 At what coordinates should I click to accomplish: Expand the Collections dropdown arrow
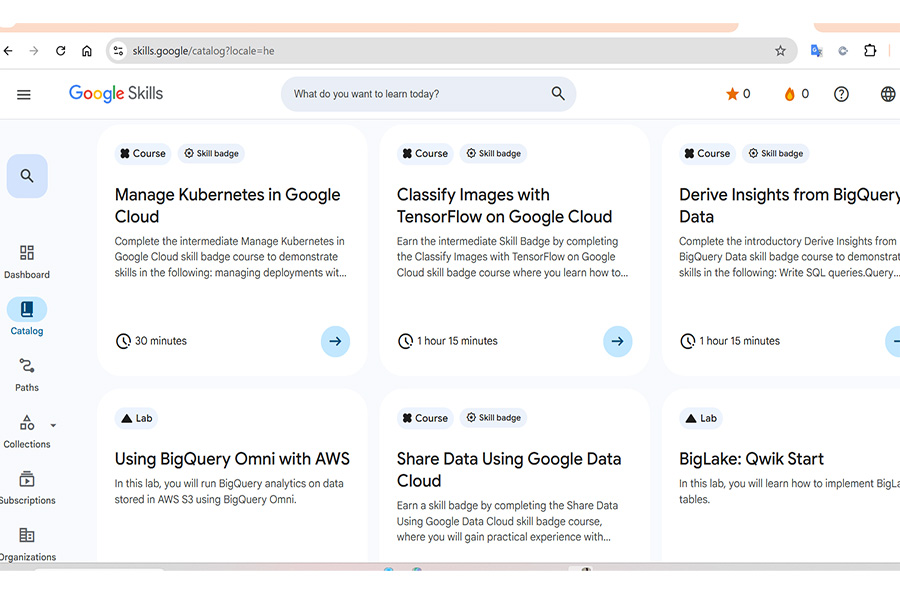(x=53, y=425)
